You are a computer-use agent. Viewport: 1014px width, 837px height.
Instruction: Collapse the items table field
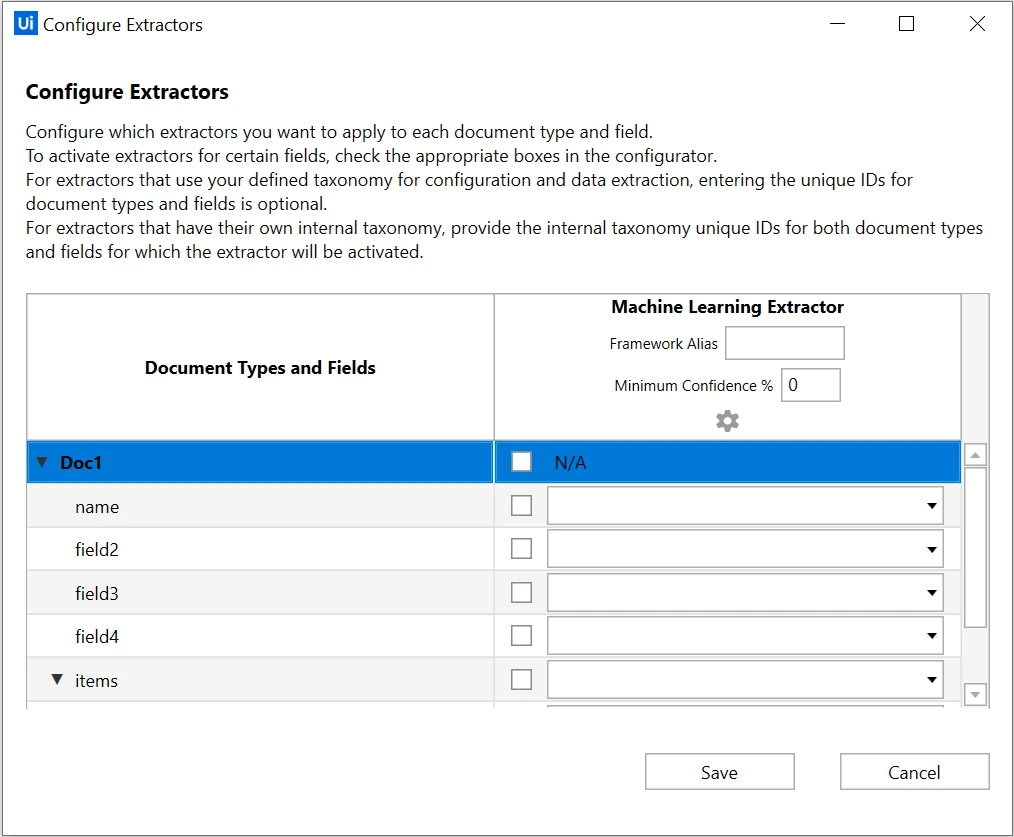(x=57, y=680)
